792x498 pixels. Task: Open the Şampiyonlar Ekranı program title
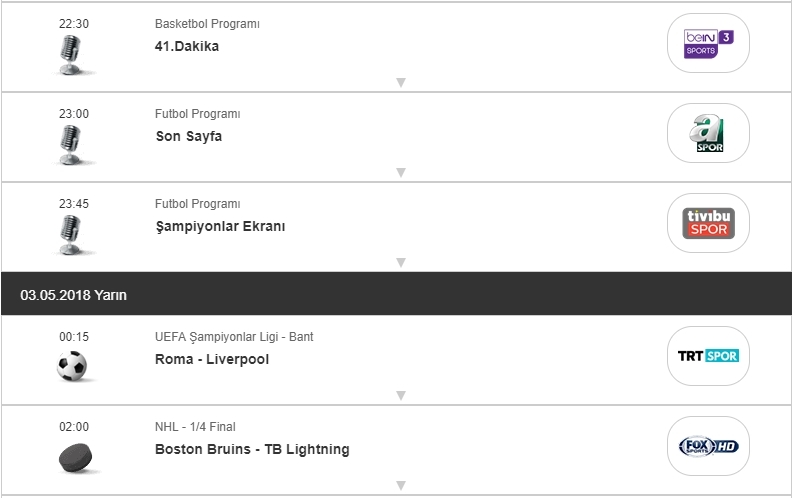(220, 226)
